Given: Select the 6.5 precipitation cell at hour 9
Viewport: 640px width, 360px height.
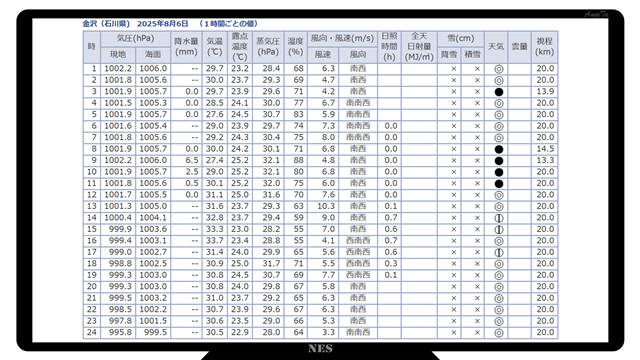Looking at the screenshot, I should tap(186, 160).
